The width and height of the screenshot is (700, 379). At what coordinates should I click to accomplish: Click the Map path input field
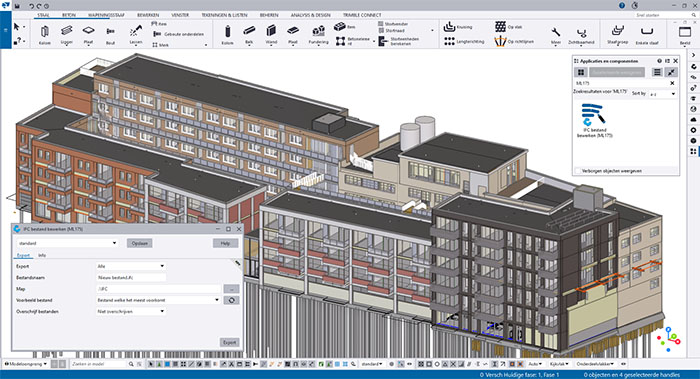158,289
